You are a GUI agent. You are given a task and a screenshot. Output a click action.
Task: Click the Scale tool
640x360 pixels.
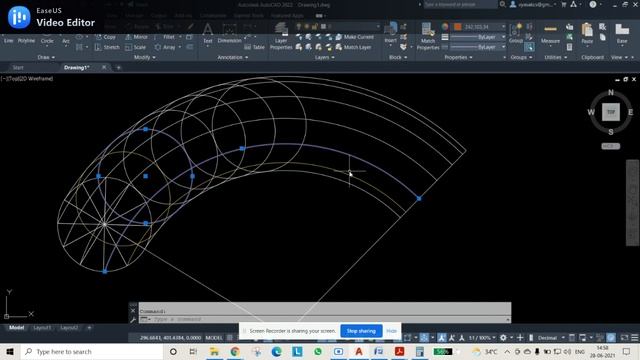tap(136, 47)
